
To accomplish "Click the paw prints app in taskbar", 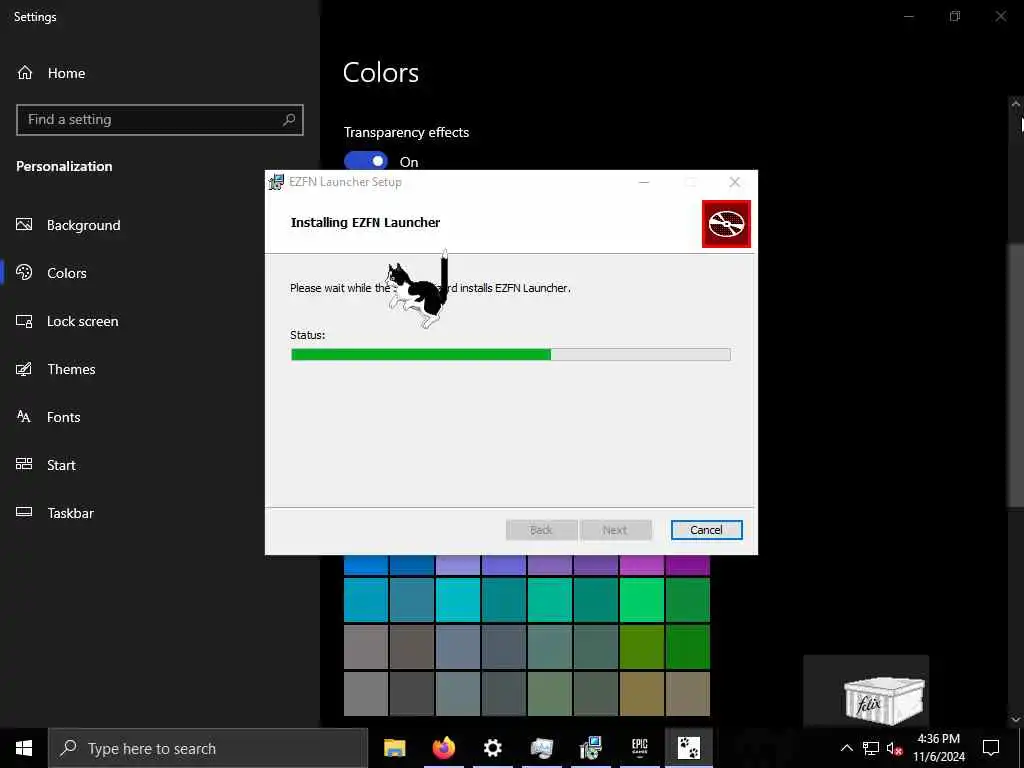I will pos(688,748).
